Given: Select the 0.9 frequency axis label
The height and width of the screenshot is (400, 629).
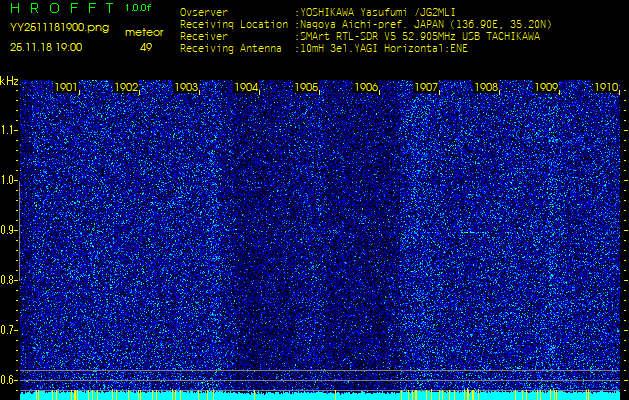Looking at the screenshot, I should (x=9, y=230).
